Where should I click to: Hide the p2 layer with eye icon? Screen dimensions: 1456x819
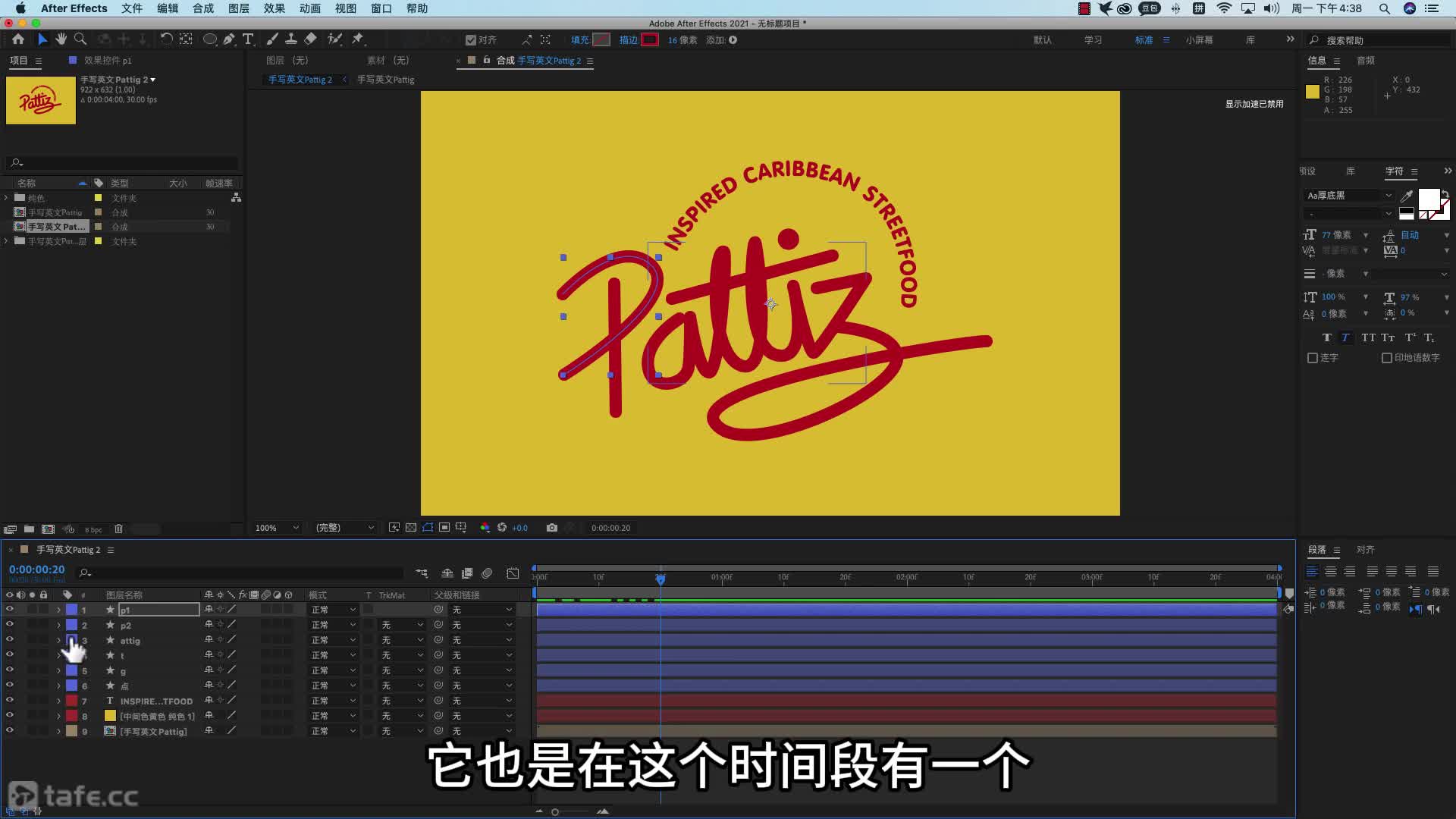[10, 624]
